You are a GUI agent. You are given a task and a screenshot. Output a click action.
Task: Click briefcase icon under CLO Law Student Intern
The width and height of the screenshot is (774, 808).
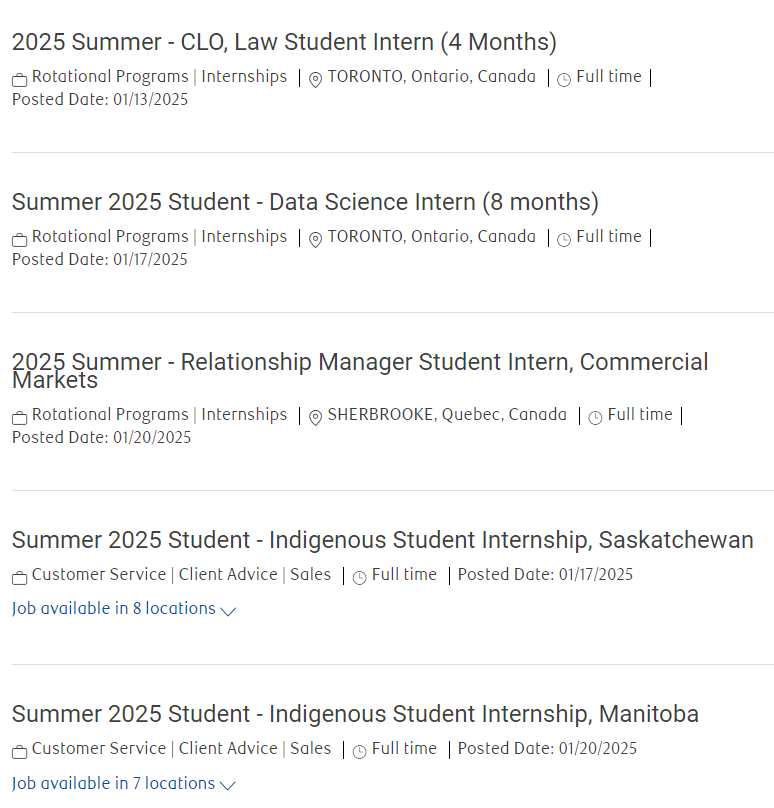[x=20, y=80]
